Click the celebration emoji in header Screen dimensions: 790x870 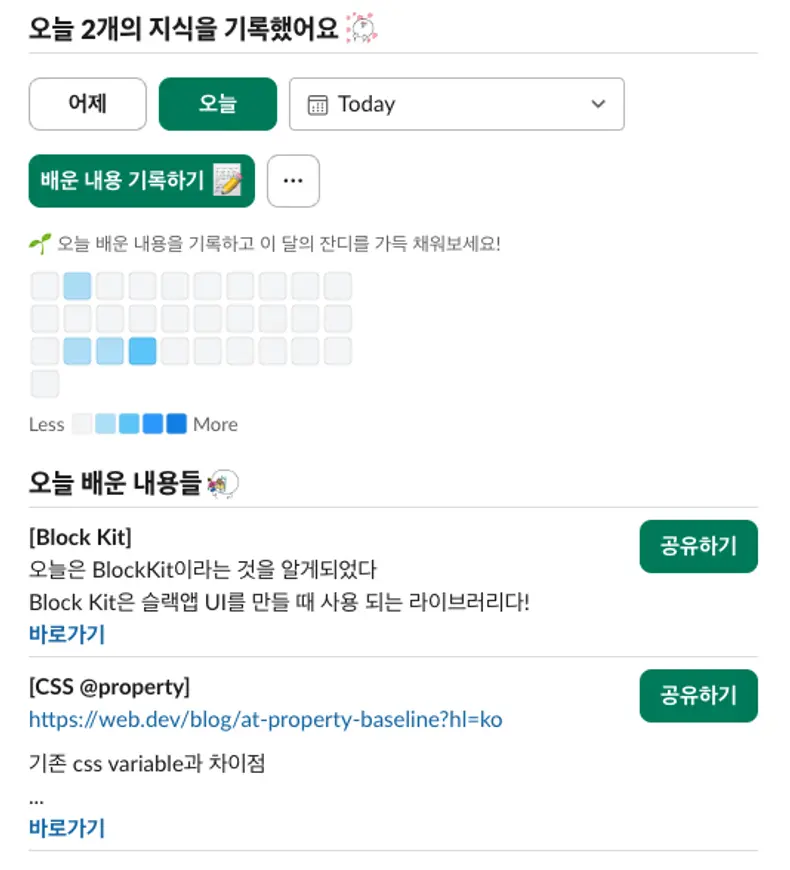click(360, 29)
